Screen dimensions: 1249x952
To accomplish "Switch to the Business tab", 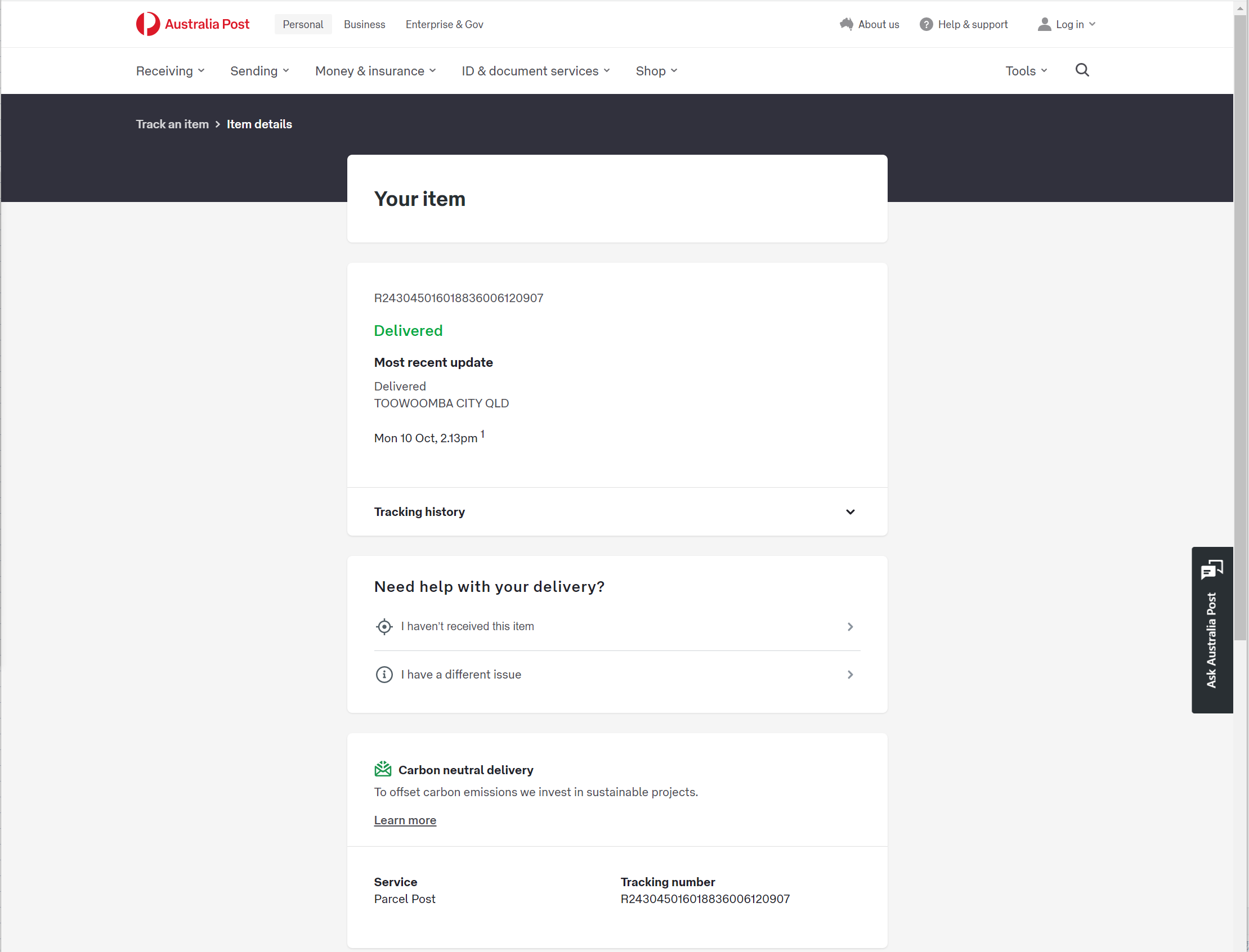I will (364, 24).
